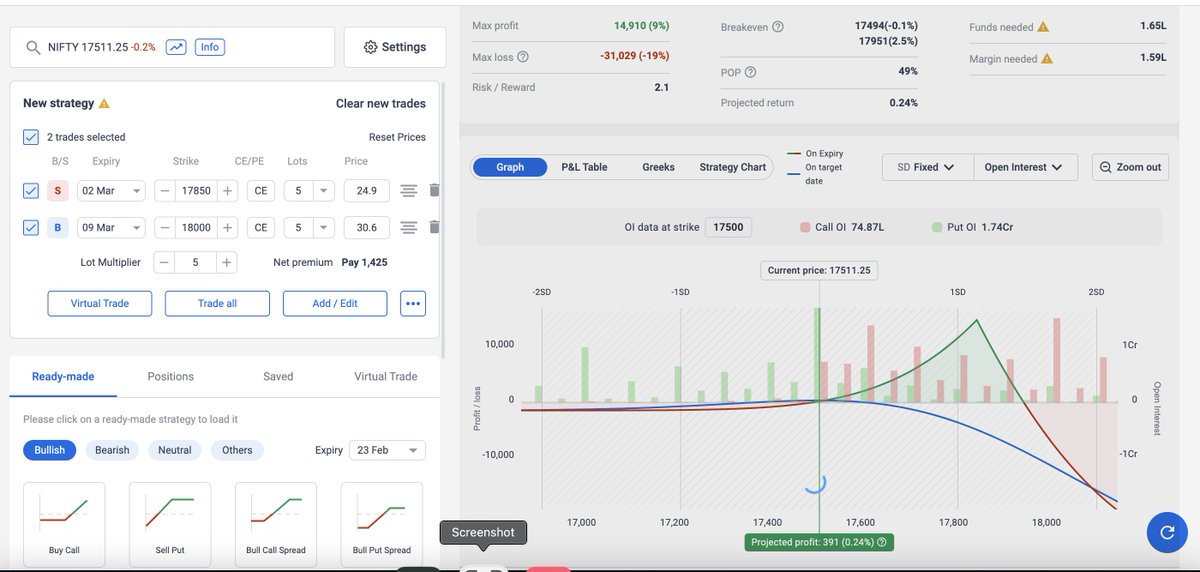Open the 02 Mar expiry dropdown
The height and width of the screenshot is (572, 1200).
111,190
